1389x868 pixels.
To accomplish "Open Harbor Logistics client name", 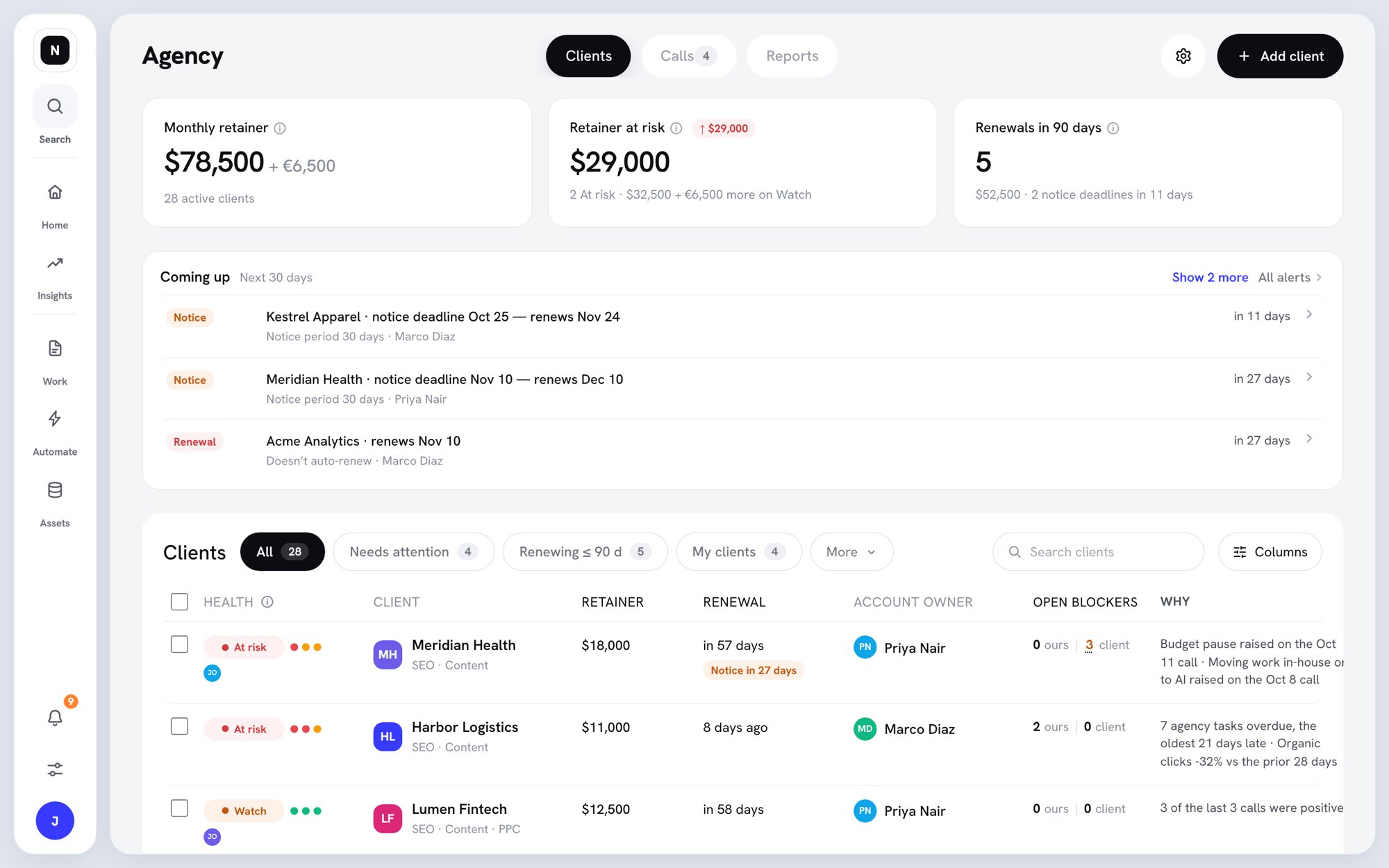I will pyautogui.click(x=465, y=727).
